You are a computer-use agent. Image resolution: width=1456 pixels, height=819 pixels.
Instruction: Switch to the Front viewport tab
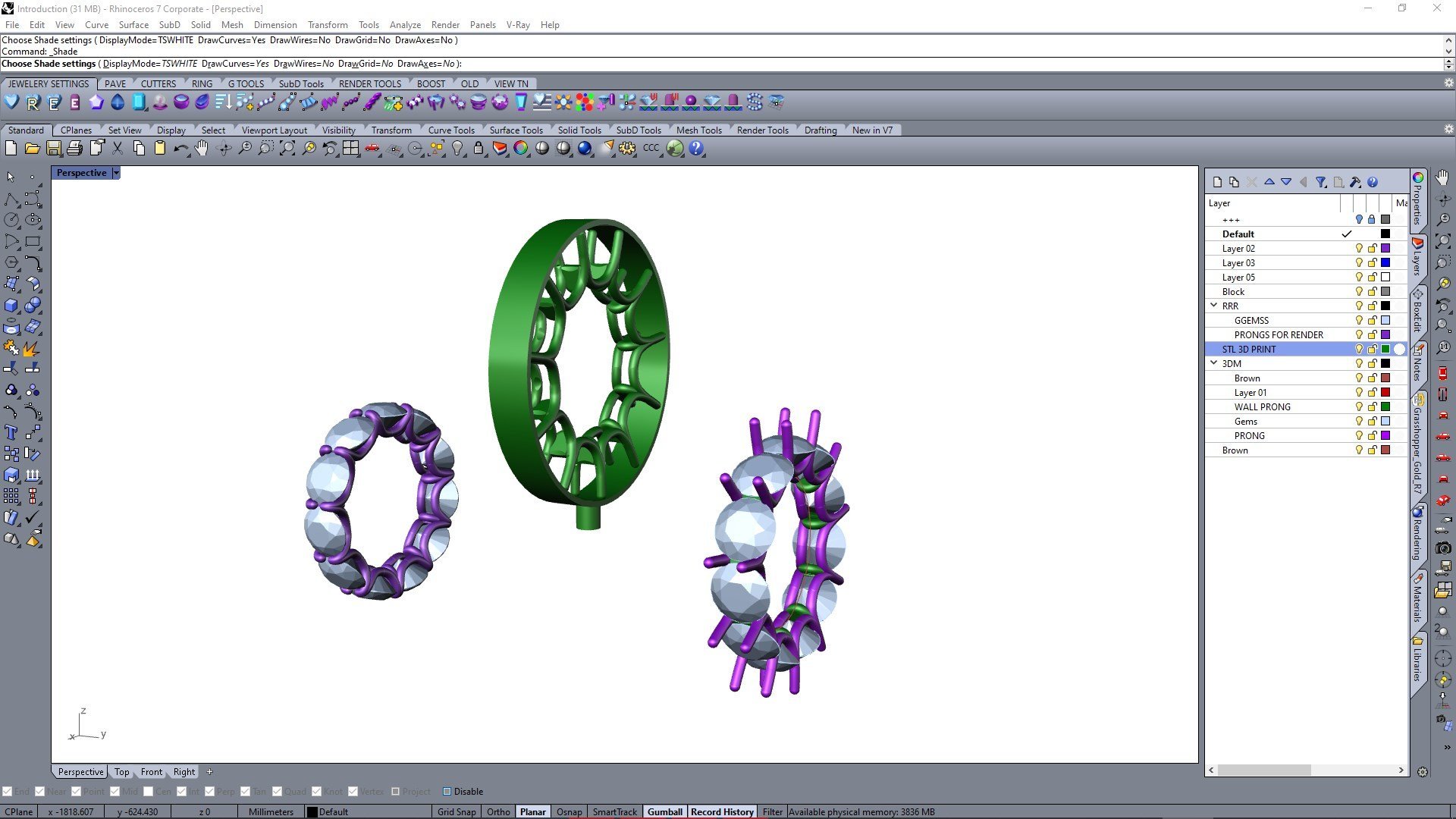[151, 772]
